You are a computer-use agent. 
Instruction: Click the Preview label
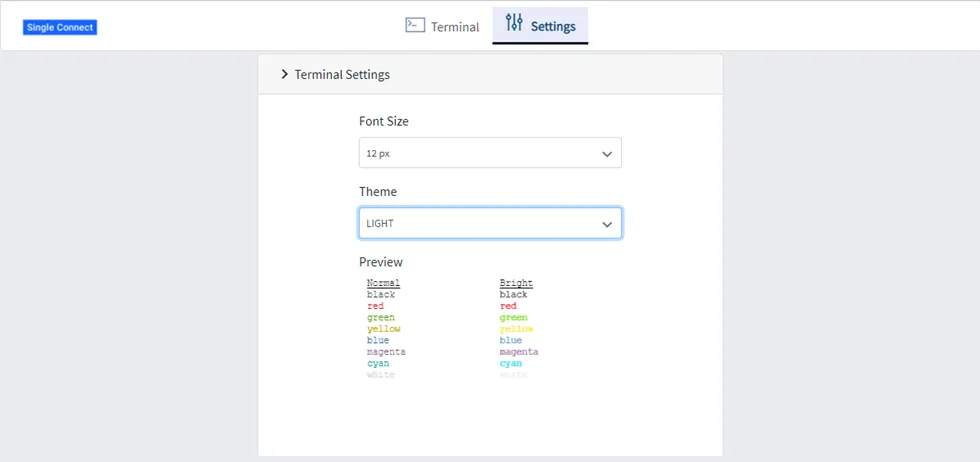tap(381, 261)
